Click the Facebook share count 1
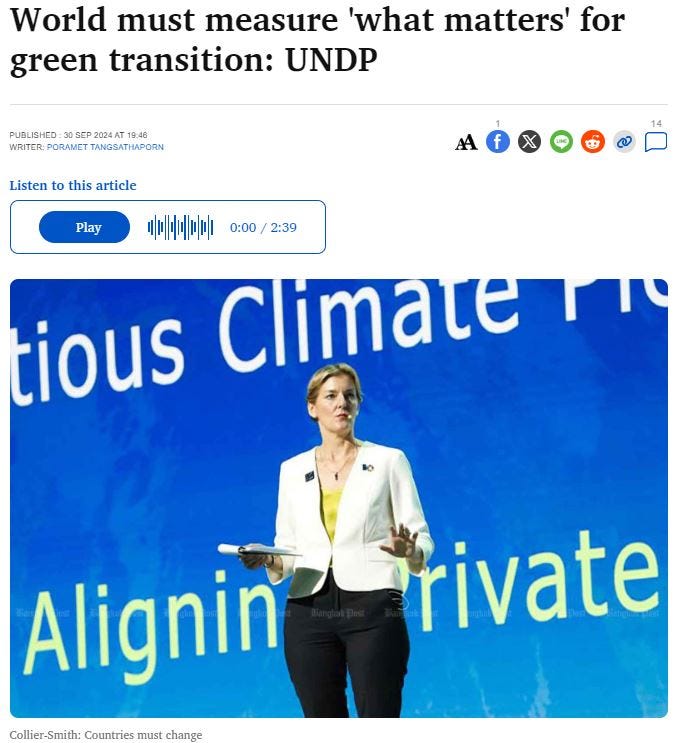Screen dimensions: 692x743 click(498, 124)
